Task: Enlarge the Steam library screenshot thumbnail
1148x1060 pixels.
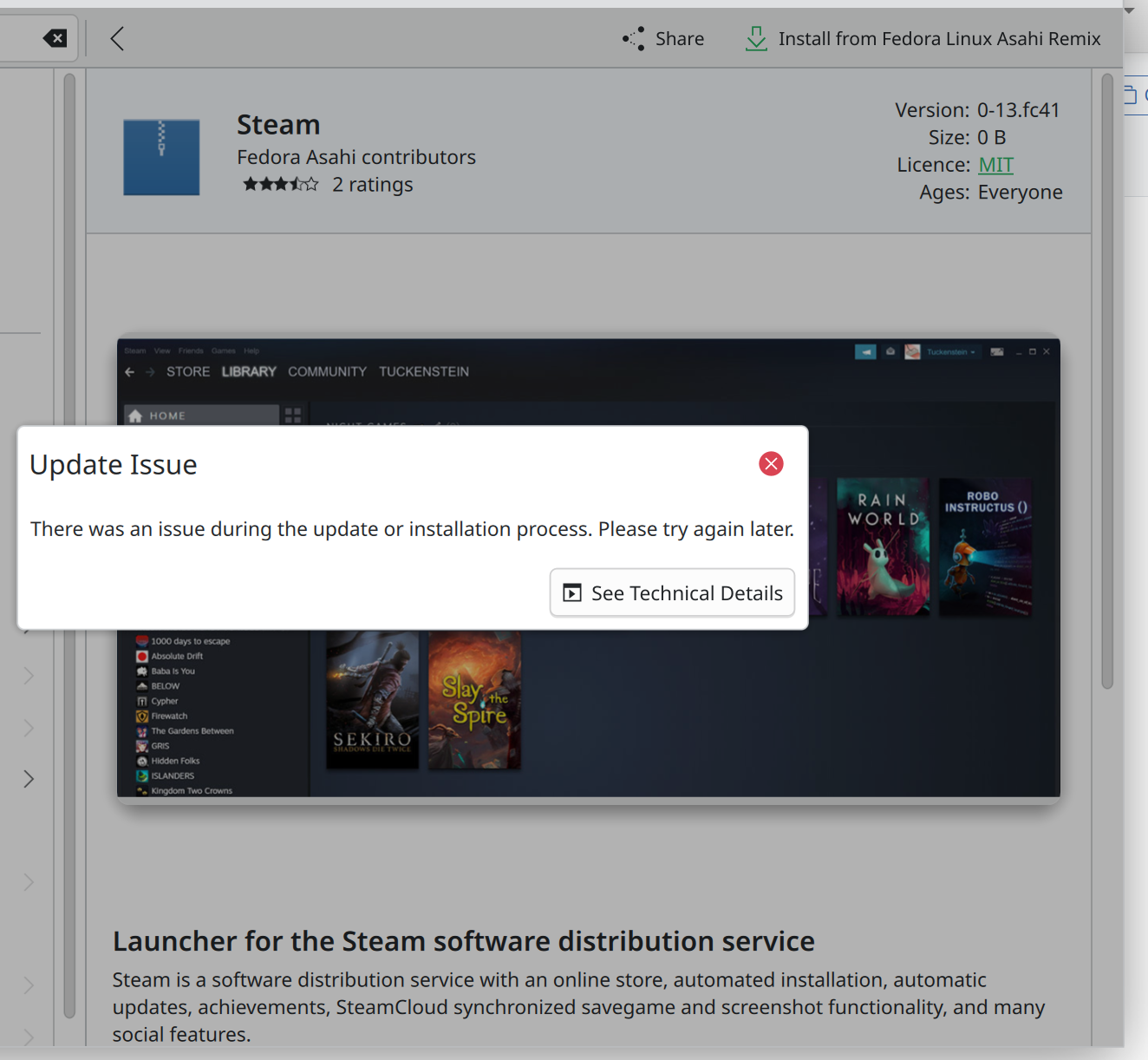Action: click(589, 567)
